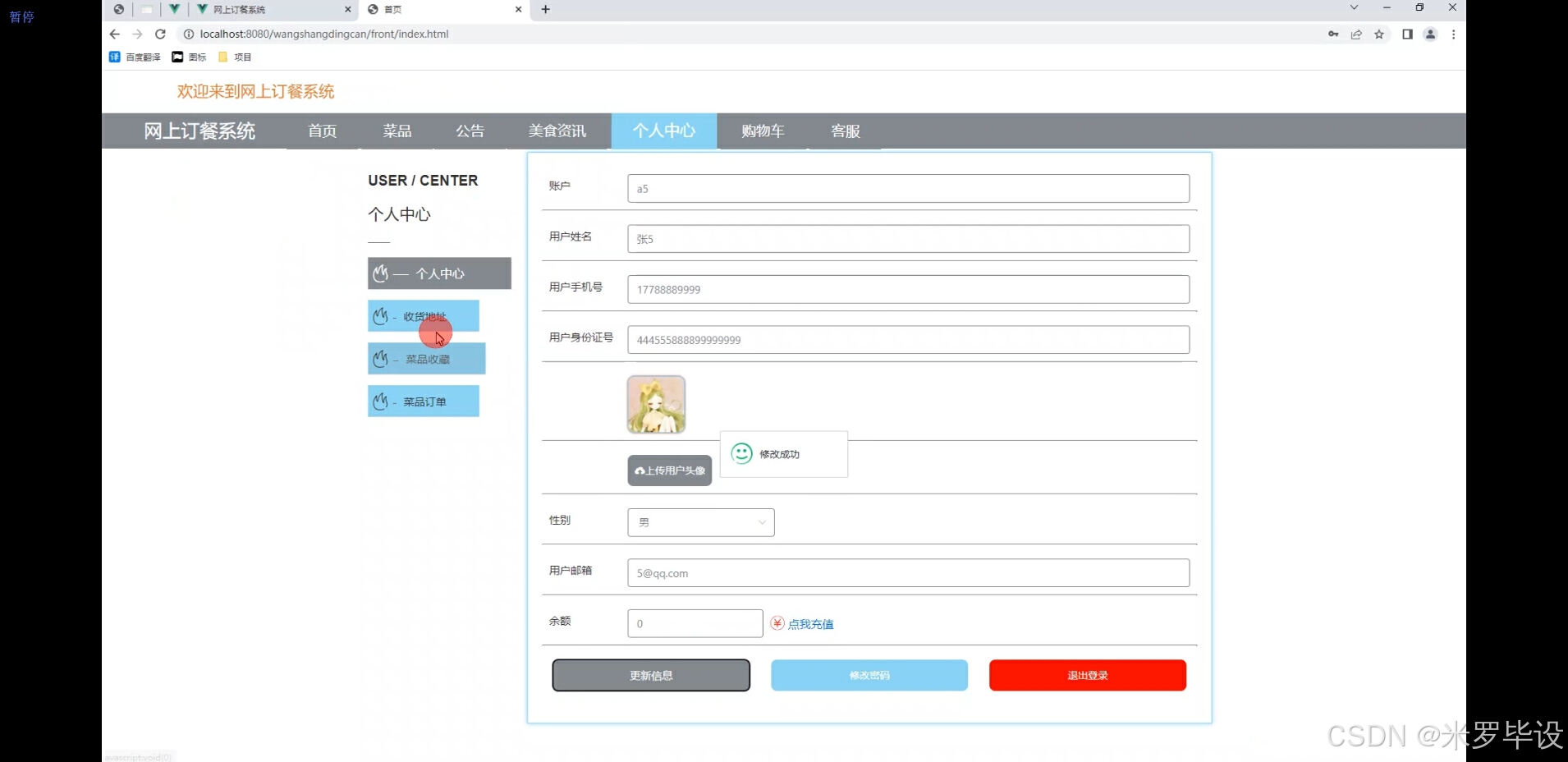
Task: Close the 首页 tab
Action: (518, 9)
